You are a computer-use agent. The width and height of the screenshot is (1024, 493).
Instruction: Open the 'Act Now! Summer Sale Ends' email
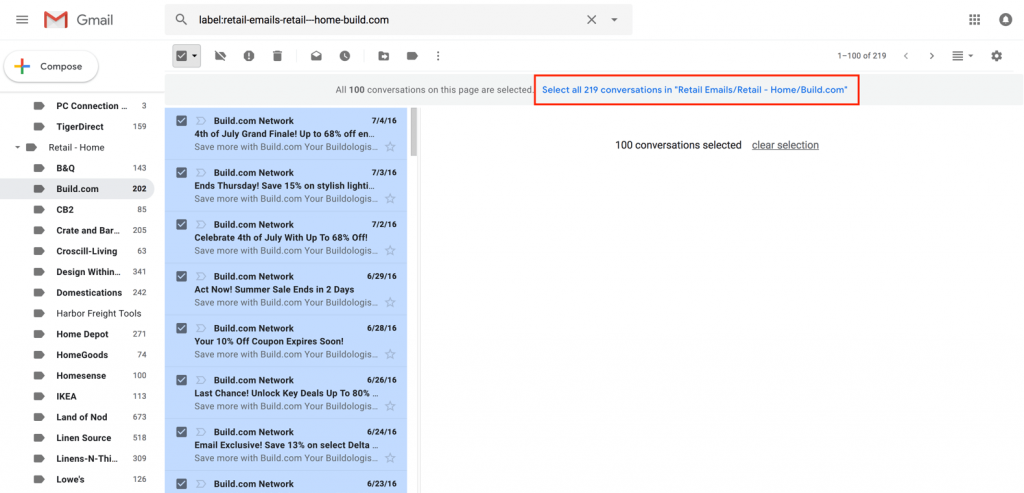pyautogui.click(x=286, y=289)
